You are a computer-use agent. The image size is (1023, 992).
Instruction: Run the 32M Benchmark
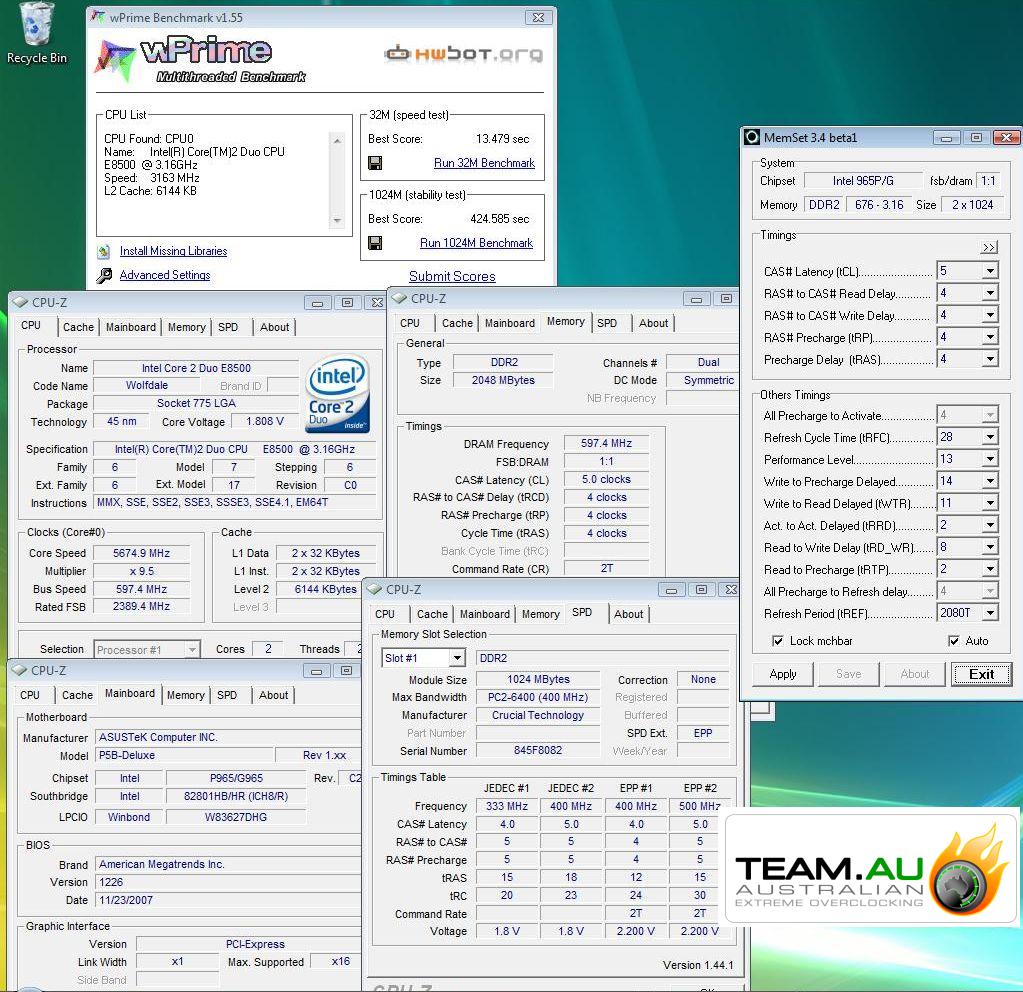(x=484, y=163)
